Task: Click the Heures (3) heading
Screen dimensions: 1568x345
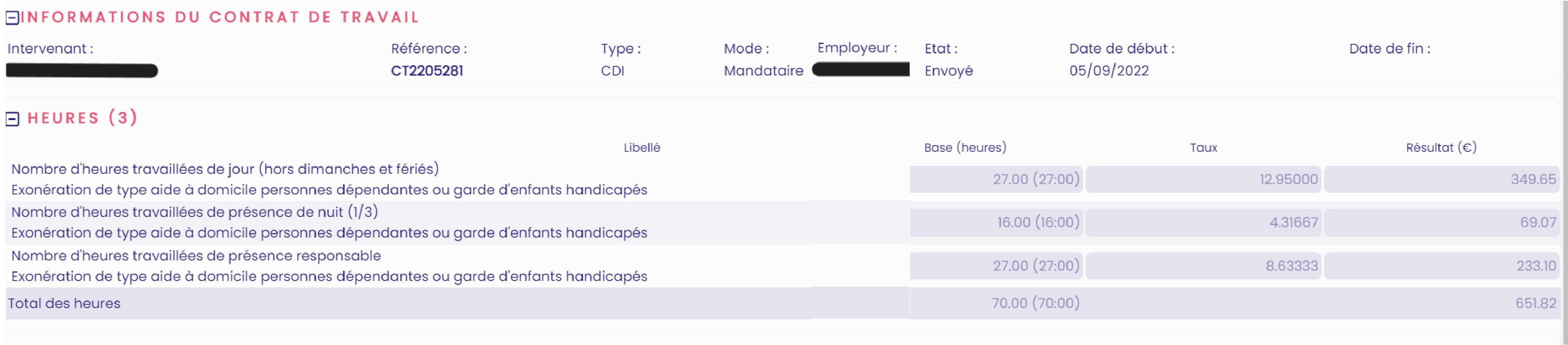Action: pyautogui.click(x=83, y=117)
